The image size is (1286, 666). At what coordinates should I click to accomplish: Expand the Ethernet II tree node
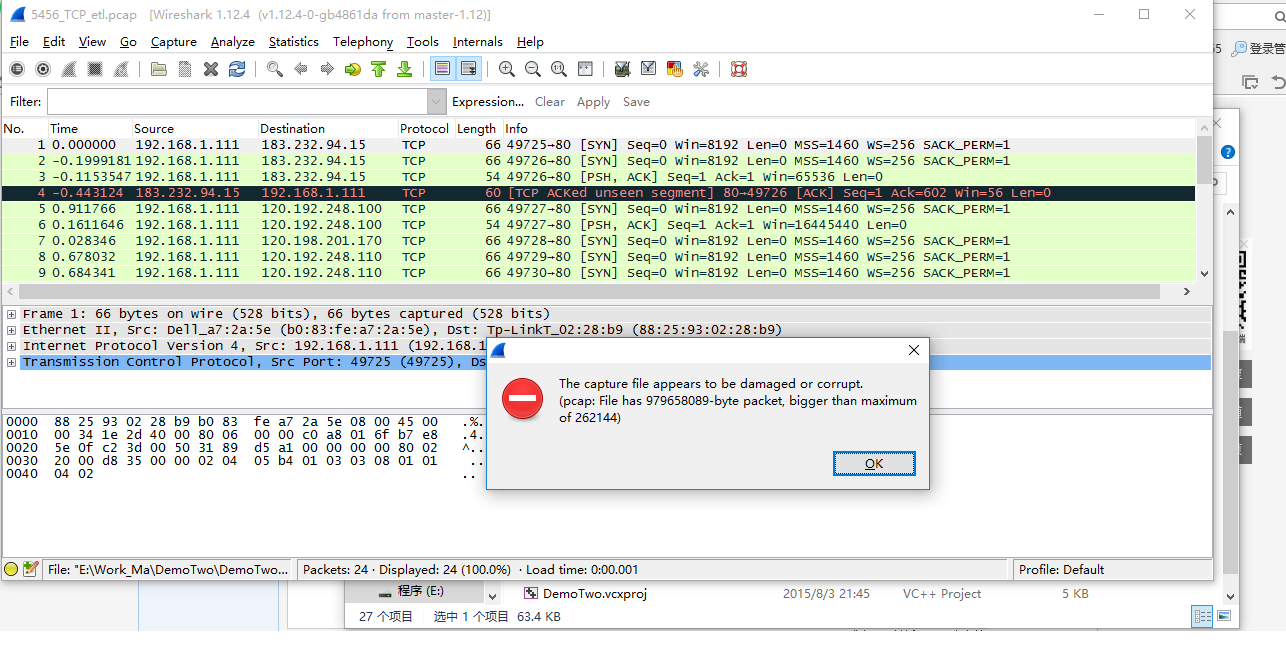12,330
